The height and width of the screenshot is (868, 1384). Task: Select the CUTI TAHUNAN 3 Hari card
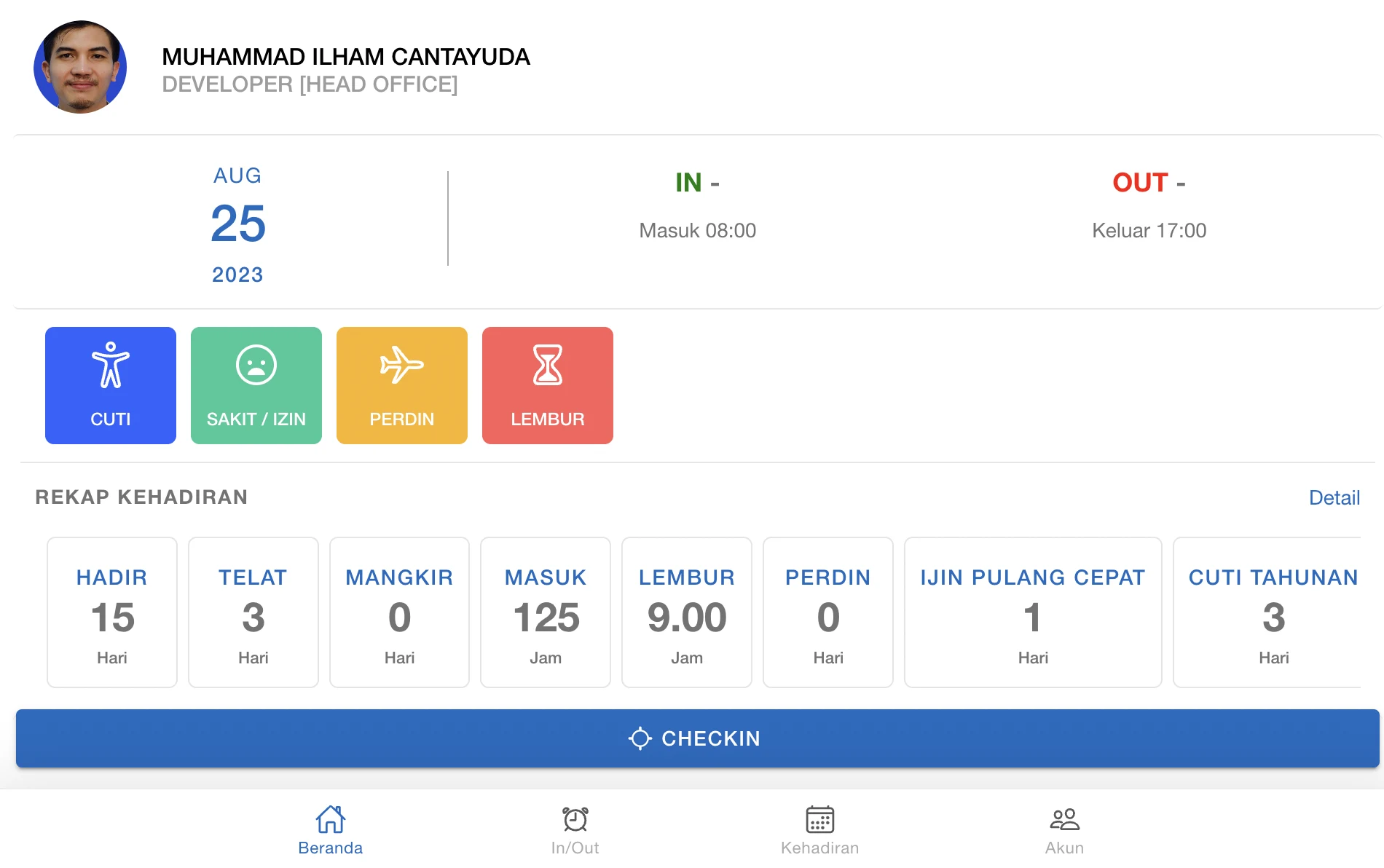click(1267, 612)
